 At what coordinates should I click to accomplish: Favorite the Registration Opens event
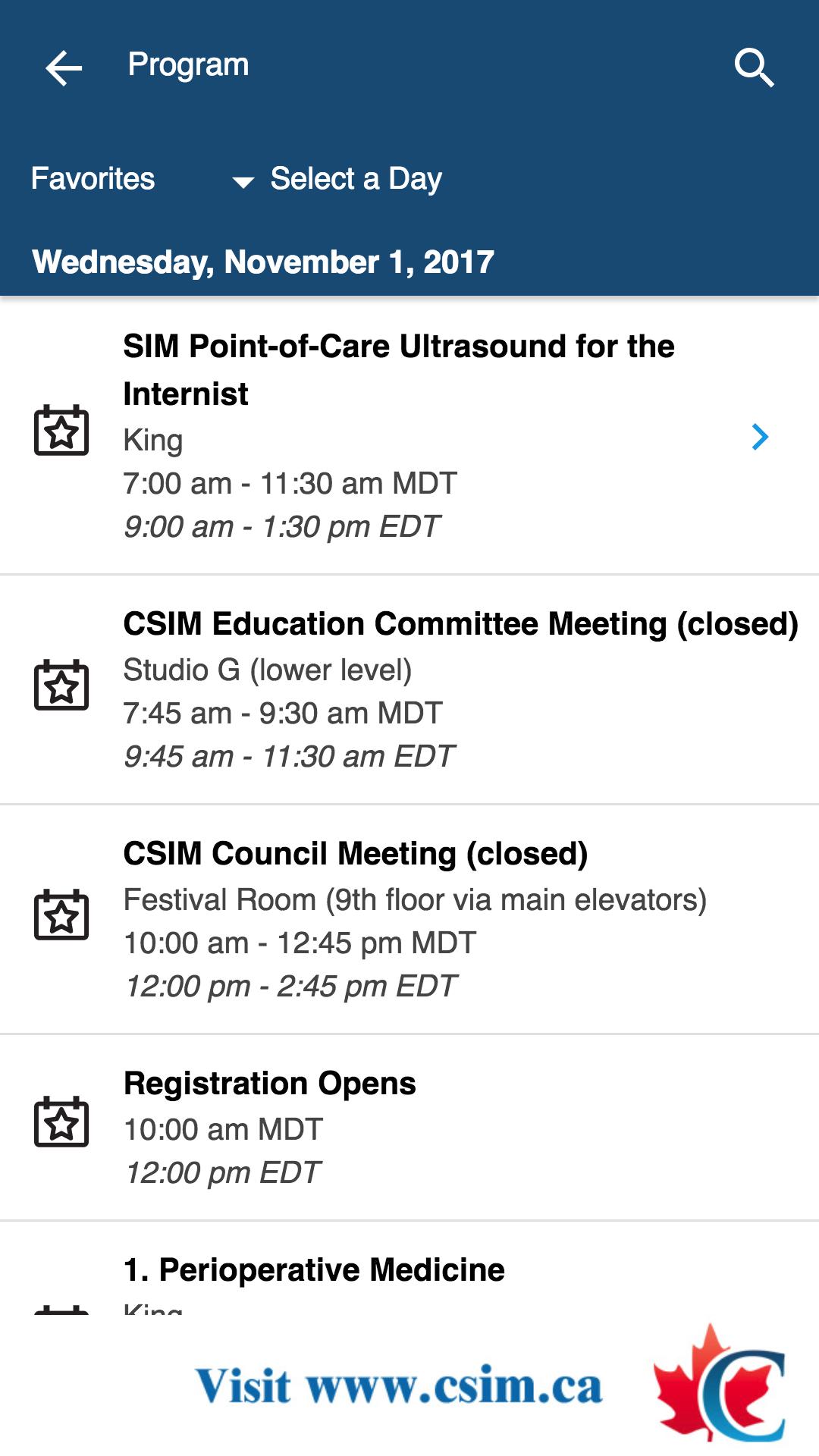(61, 1122)
